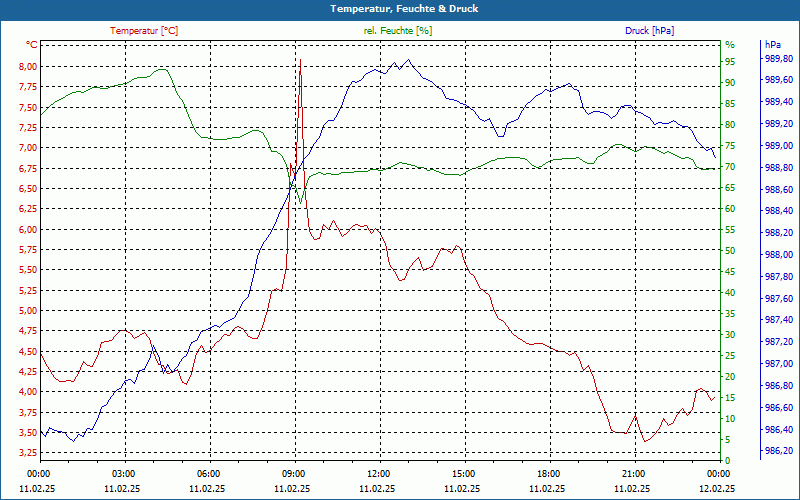Select the blue Druck [hPa] legend label
The width and height of the screenshot is (800, 500).
(x=649, y=31)
